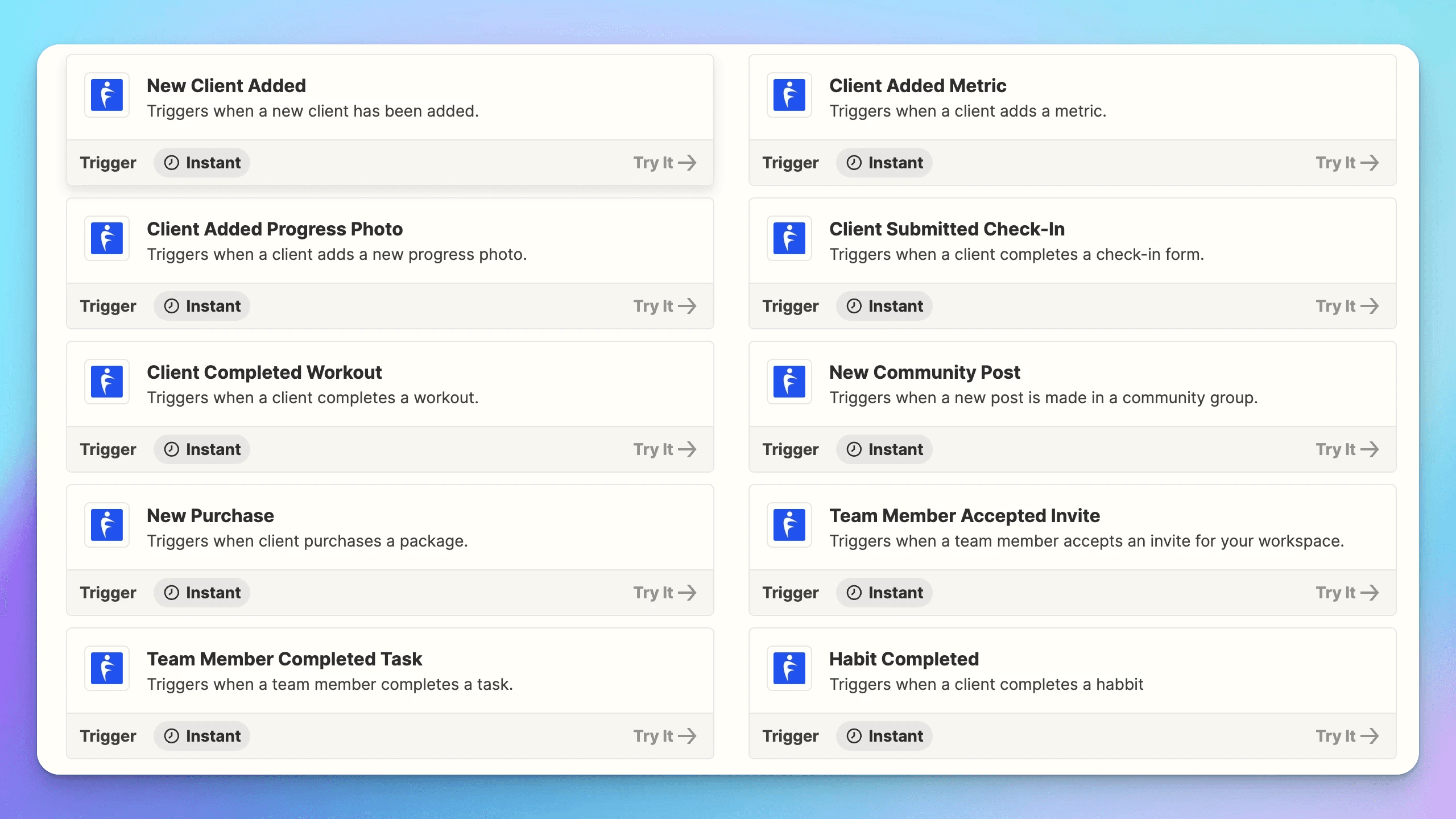
Task: Click the Instant badge on Habit Completed
Action: (x=884, y=735)
